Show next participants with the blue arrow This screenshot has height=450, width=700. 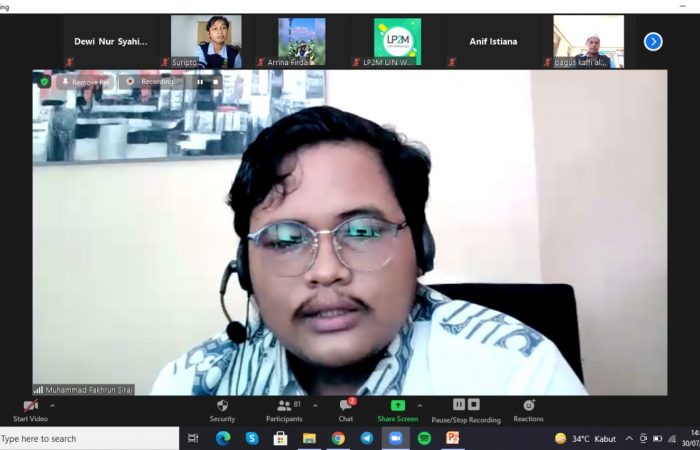point(653,41)
